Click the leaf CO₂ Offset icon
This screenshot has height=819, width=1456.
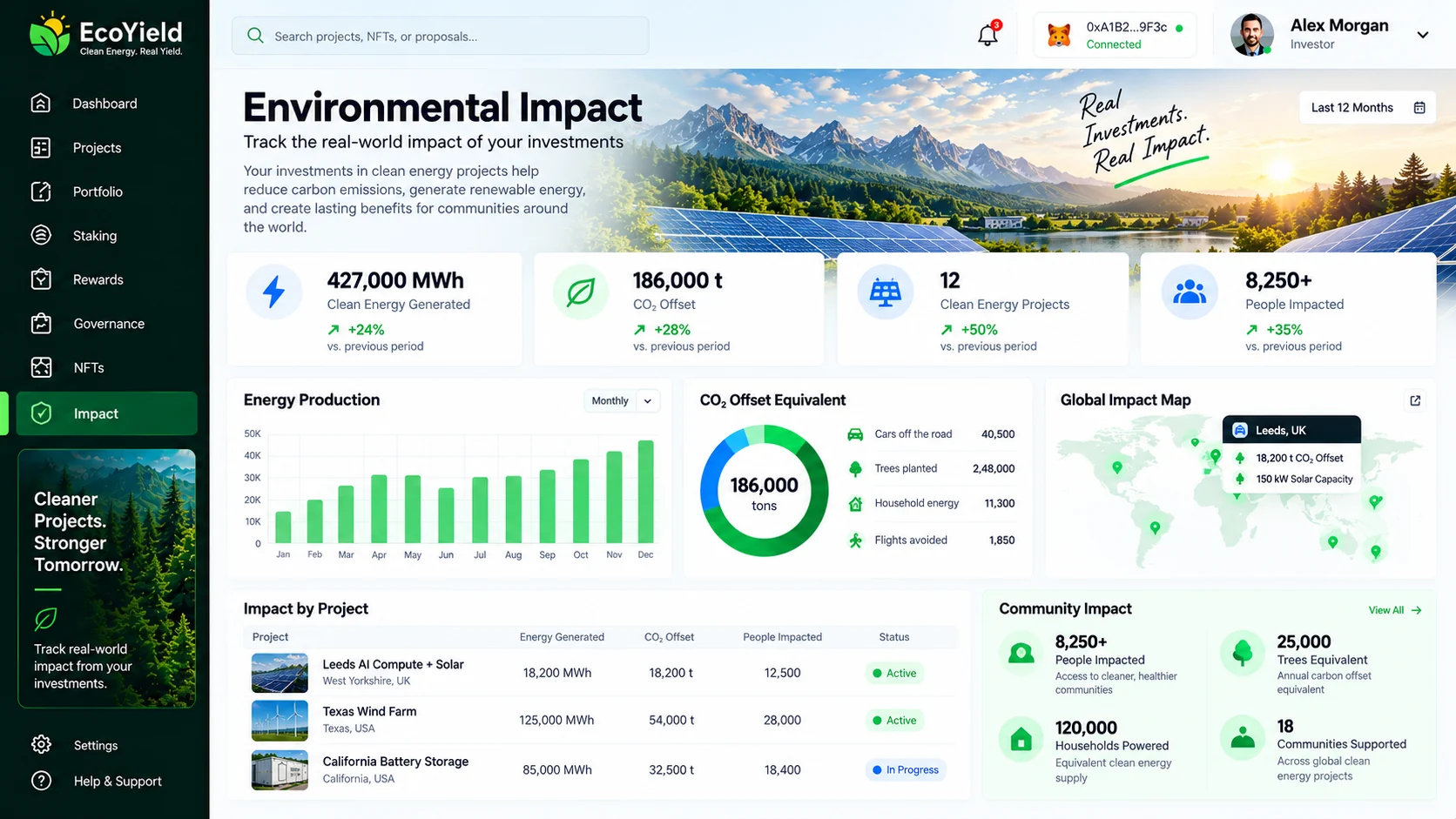point(580,292)
